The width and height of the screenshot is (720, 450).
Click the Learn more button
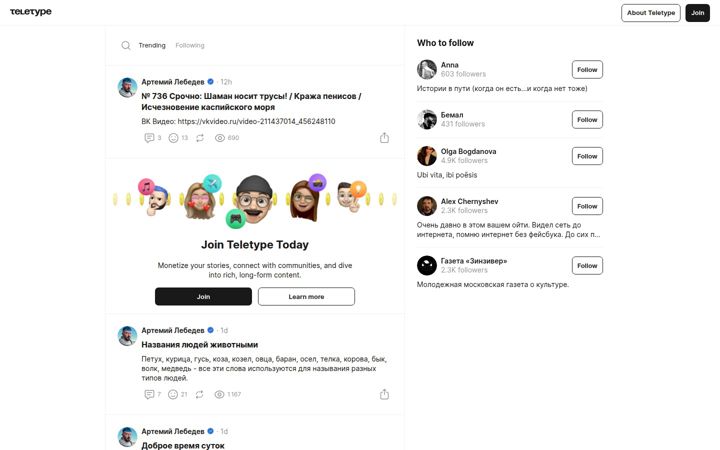click(x=306, y=297)
